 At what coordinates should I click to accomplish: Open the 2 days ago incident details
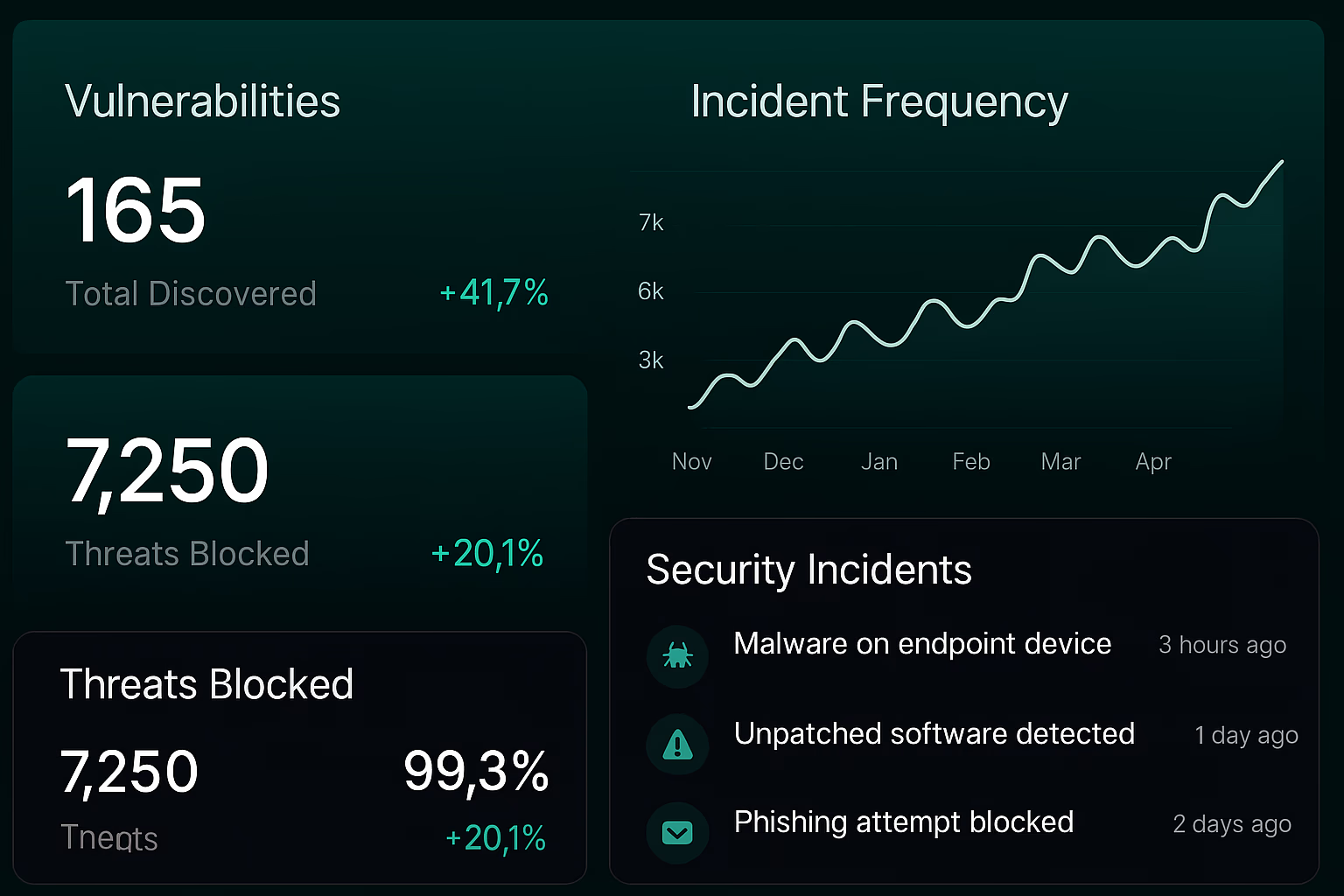pyautogui.click(x=1231, y=823)
